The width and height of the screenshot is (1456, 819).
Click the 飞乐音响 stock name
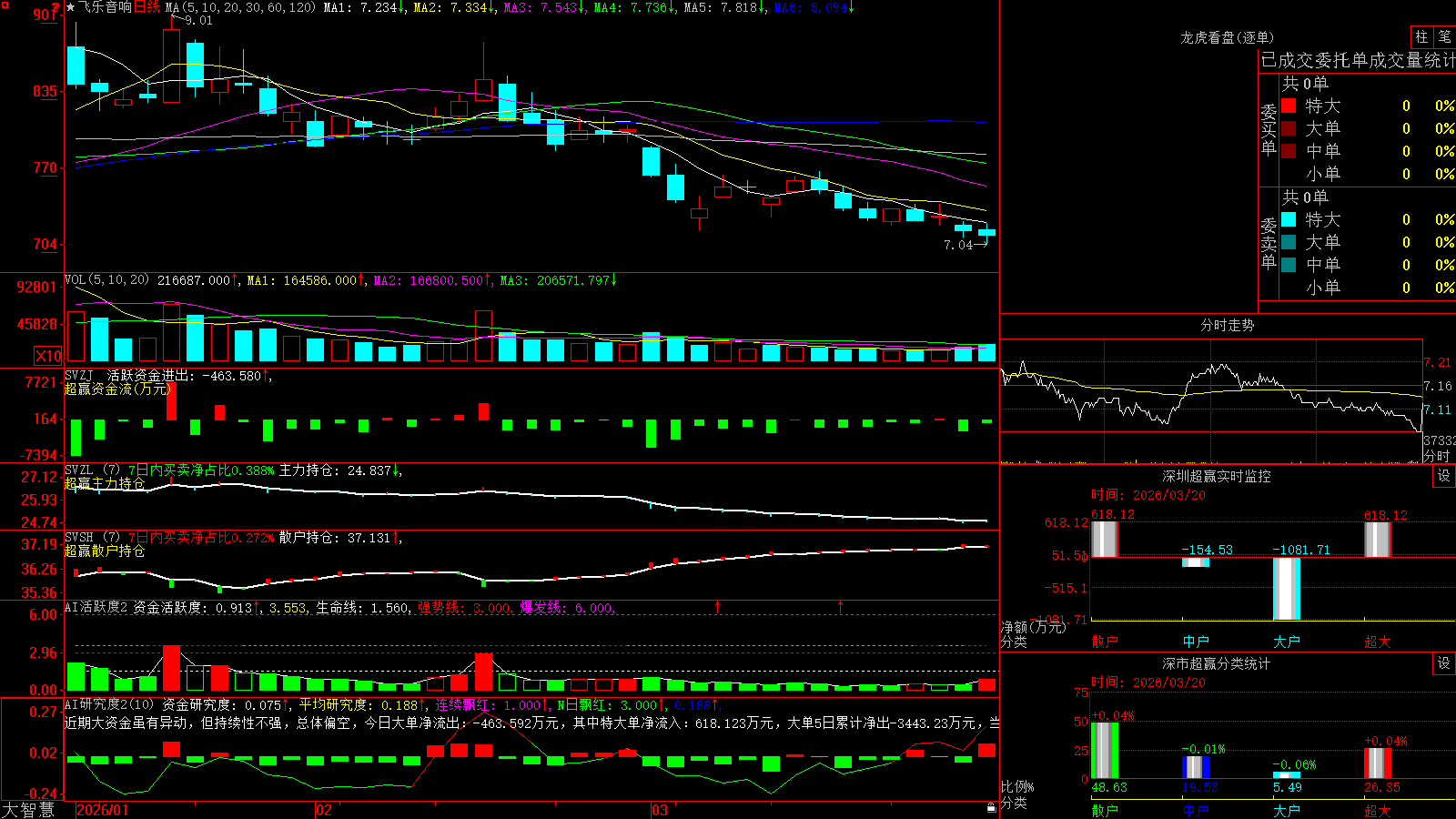(x=105, y=7)
